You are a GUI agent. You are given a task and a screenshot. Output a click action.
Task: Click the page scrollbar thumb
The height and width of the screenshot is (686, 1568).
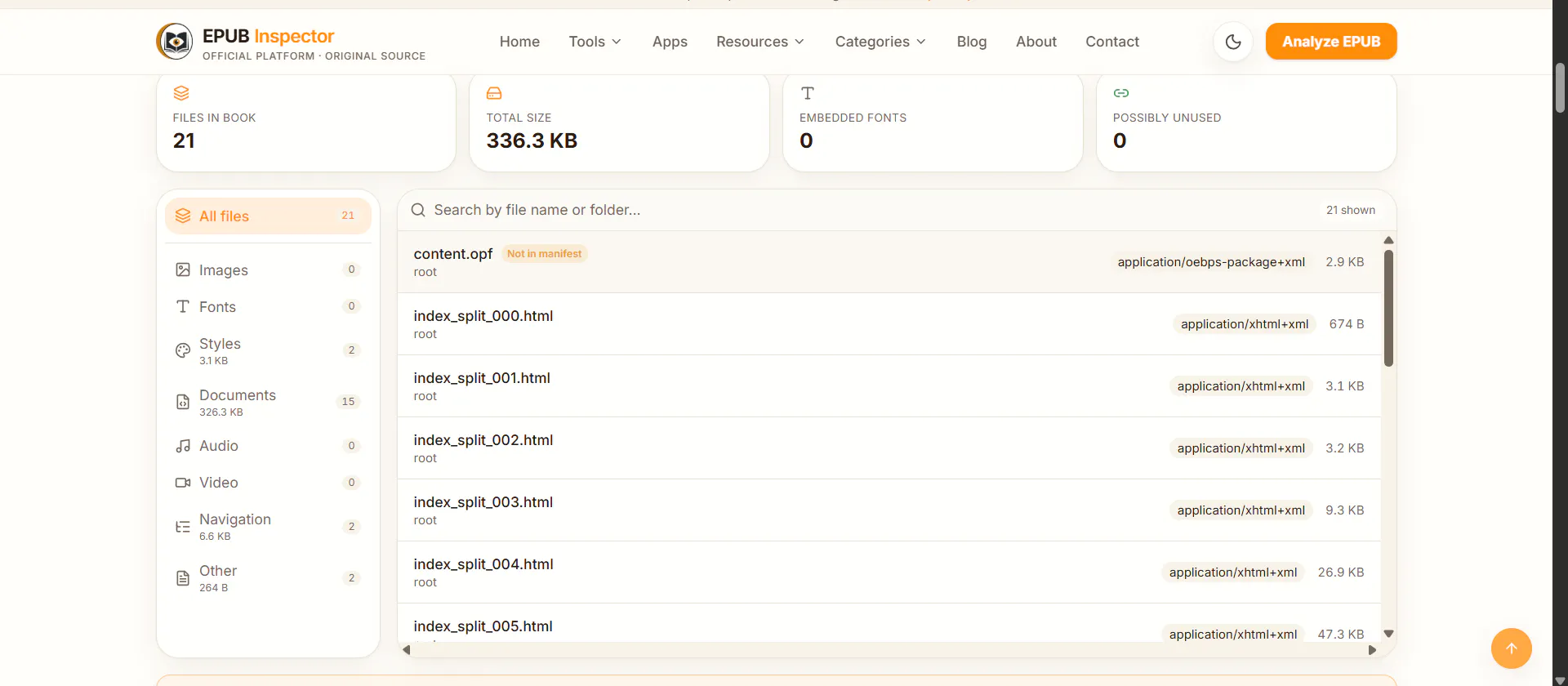[x=1560, y=87]
